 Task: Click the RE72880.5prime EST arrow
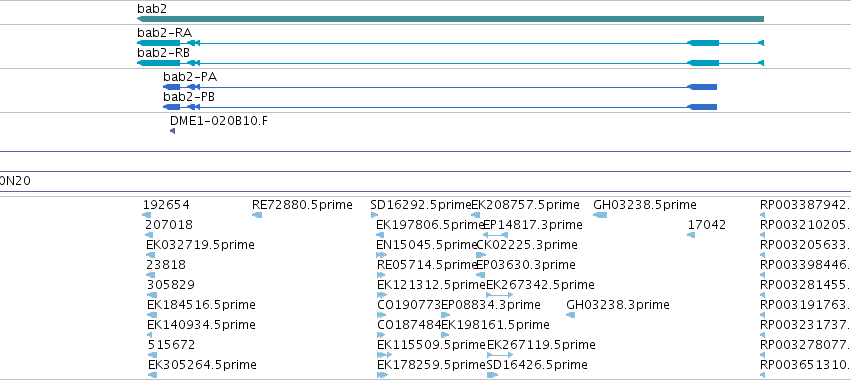(x=257, y=215)
